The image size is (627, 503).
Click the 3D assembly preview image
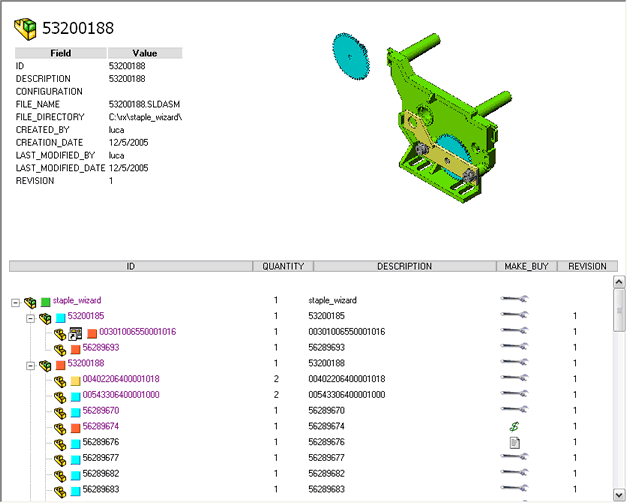422,118
